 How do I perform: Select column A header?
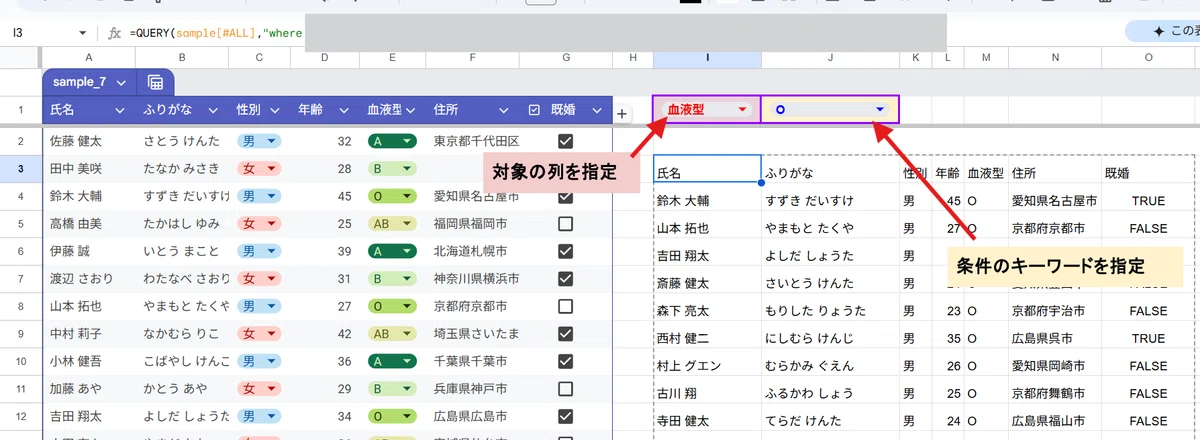coord(90,59)
